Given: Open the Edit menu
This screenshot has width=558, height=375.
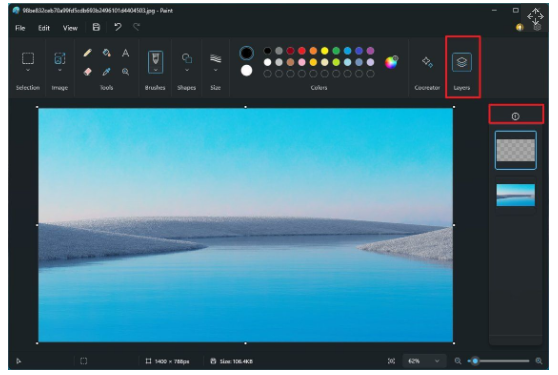Looking at the screenshot, I should pos(44,28).
